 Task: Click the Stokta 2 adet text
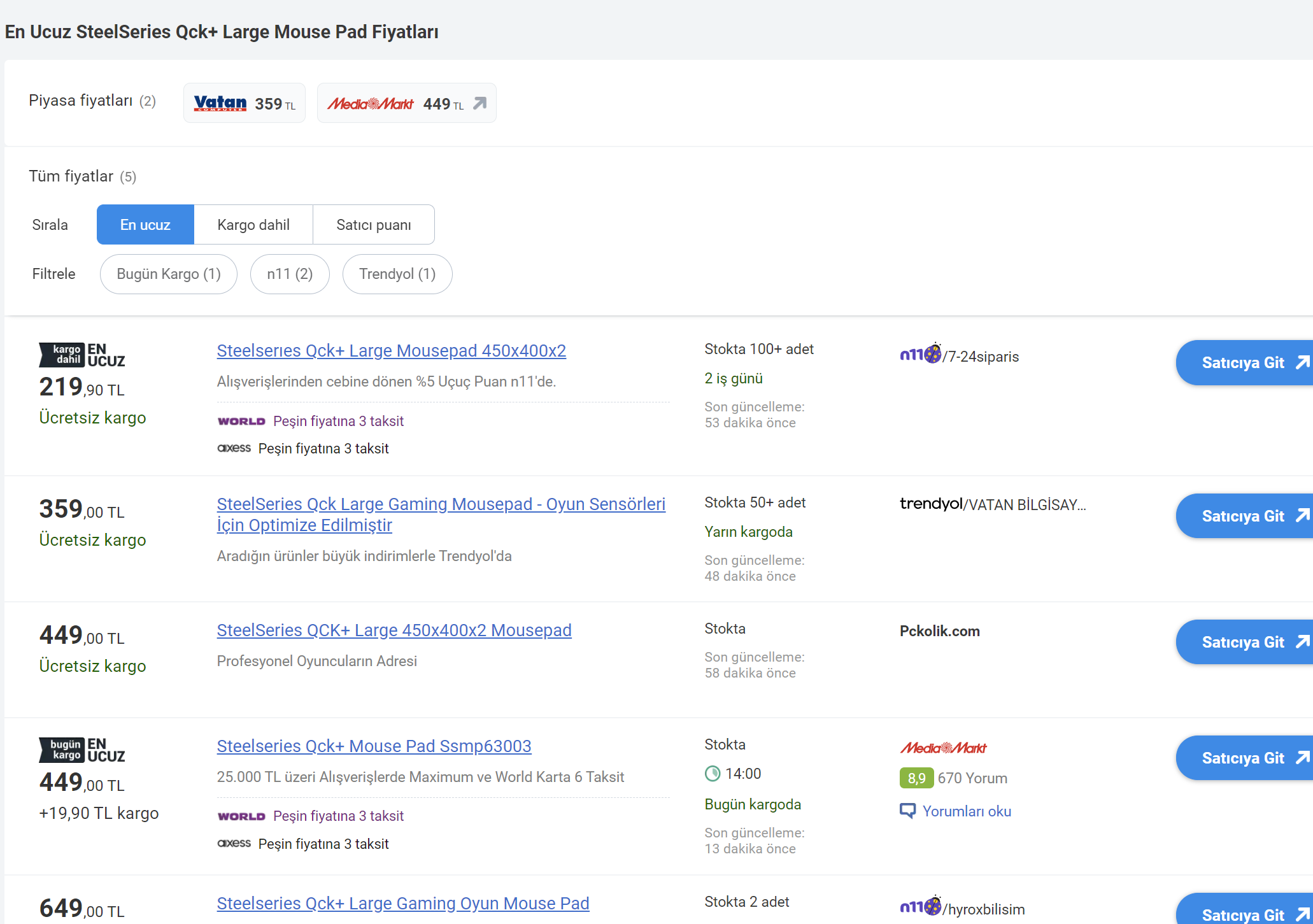click(747, 902)
